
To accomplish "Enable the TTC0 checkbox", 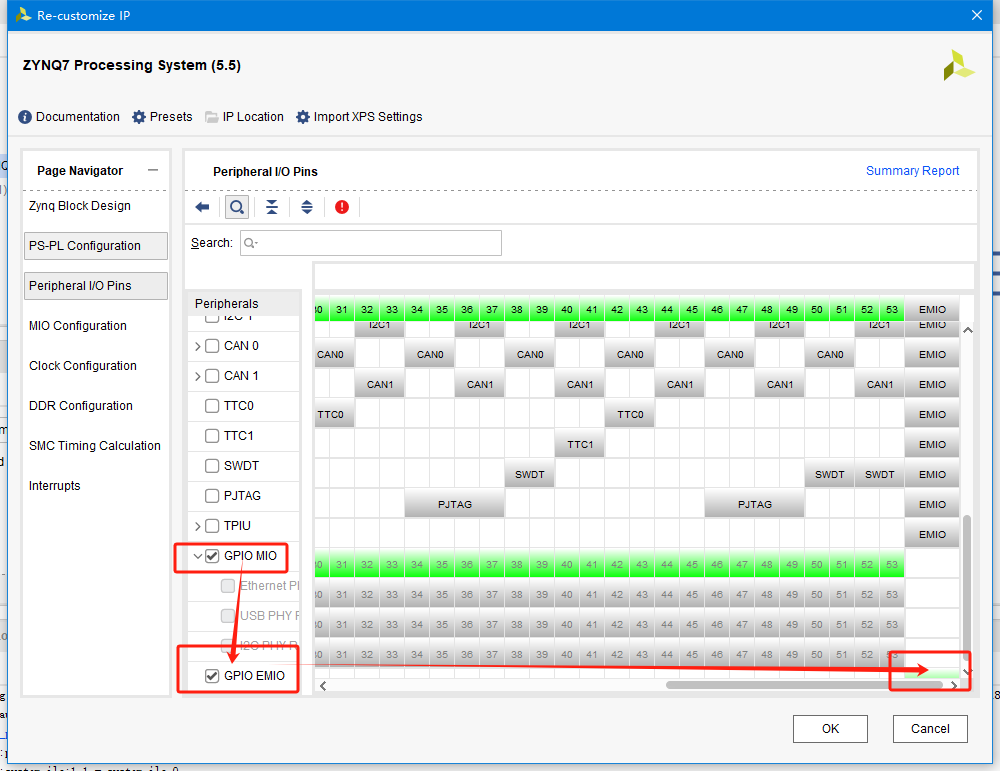I will (x=212, y=406).
